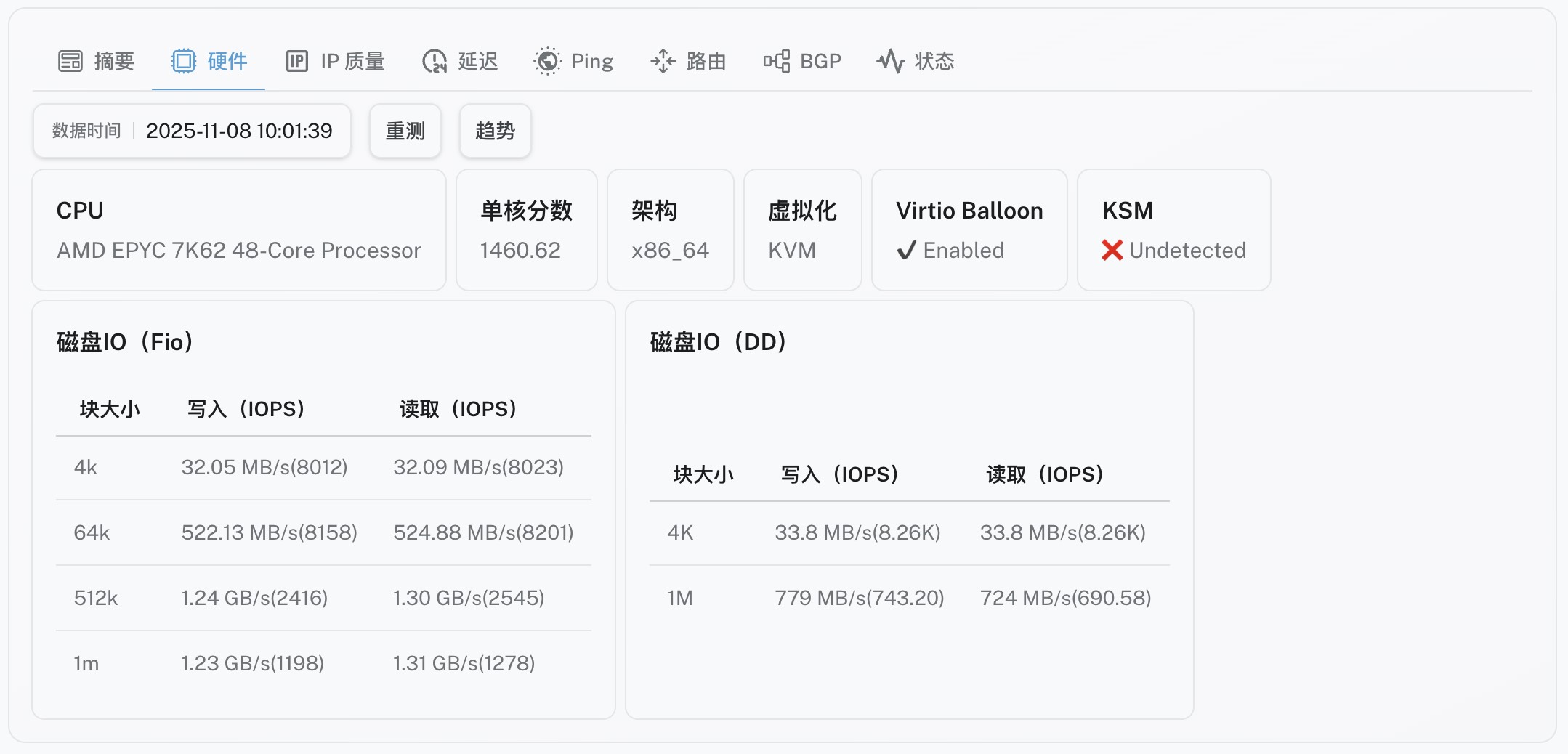Open the 趋势 trend button

pyautogui.click(x=495, y=131)
